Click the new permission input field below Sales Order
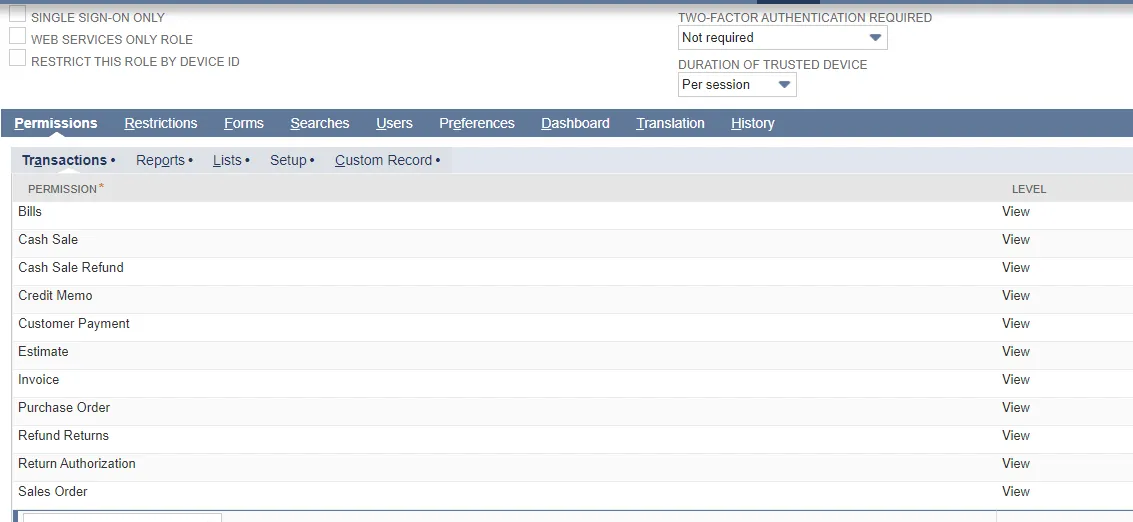1133x522 pixels. (122, 518)
